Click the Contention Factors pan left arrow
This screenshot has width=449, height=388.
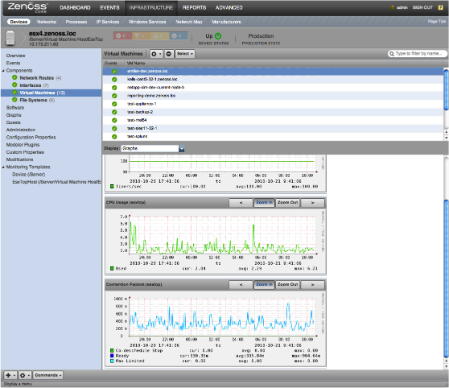point(241,285)
